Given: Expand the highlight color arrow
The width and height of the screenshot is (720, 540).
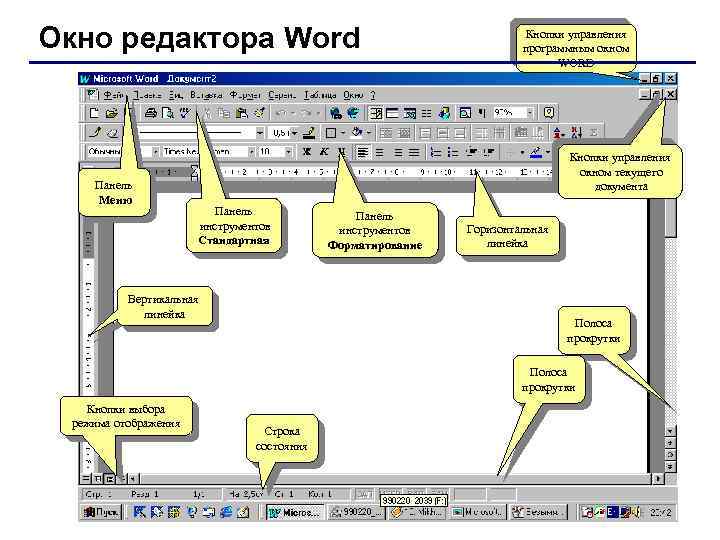Looking at the screenshot, I should click(x=548, y=152).
